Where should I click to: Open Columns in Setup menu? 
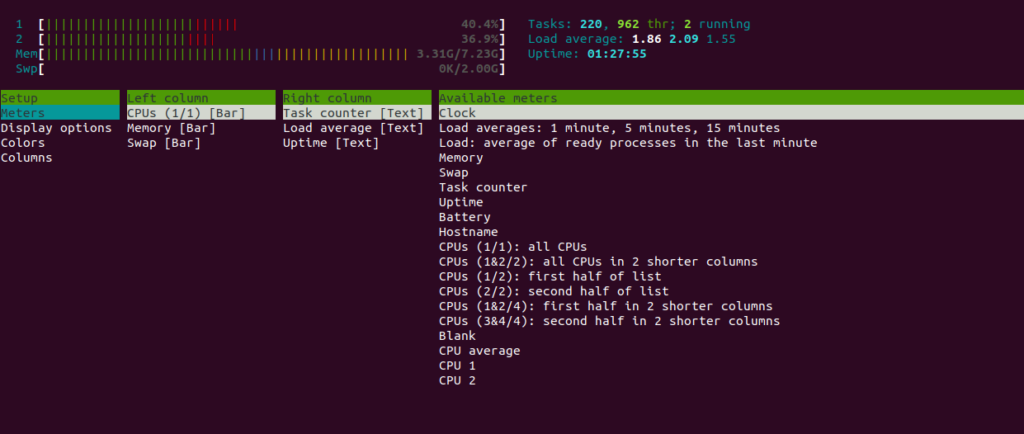tap(26, 157)
